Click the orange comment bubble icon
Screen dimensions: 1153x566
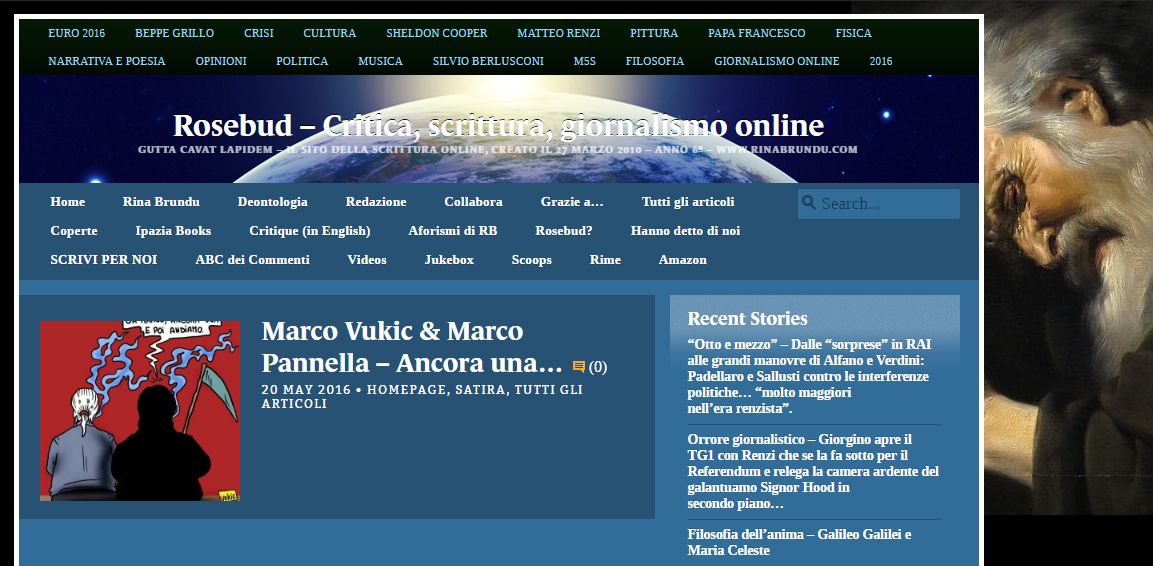[579, 366]
